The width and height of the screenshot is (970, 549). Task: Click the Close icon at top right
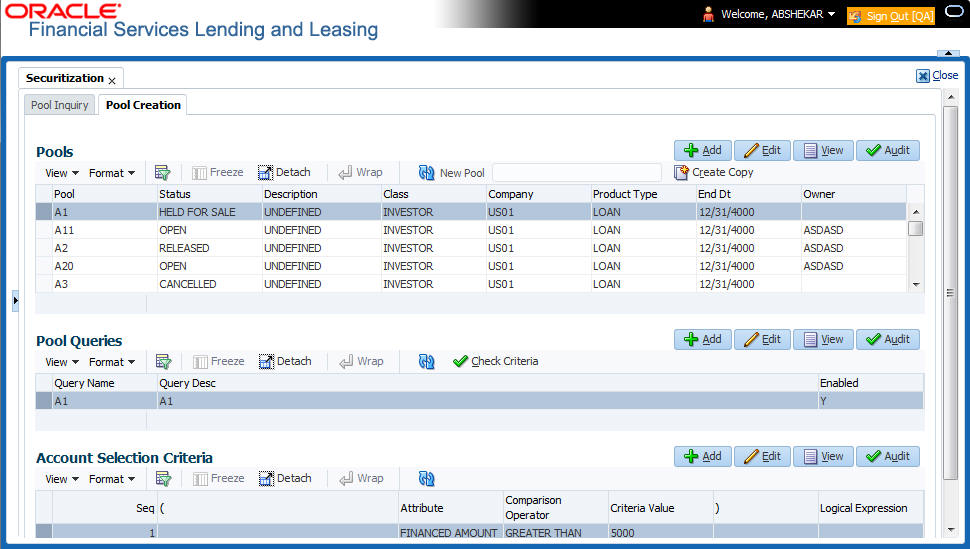click(x=923, y=76)
